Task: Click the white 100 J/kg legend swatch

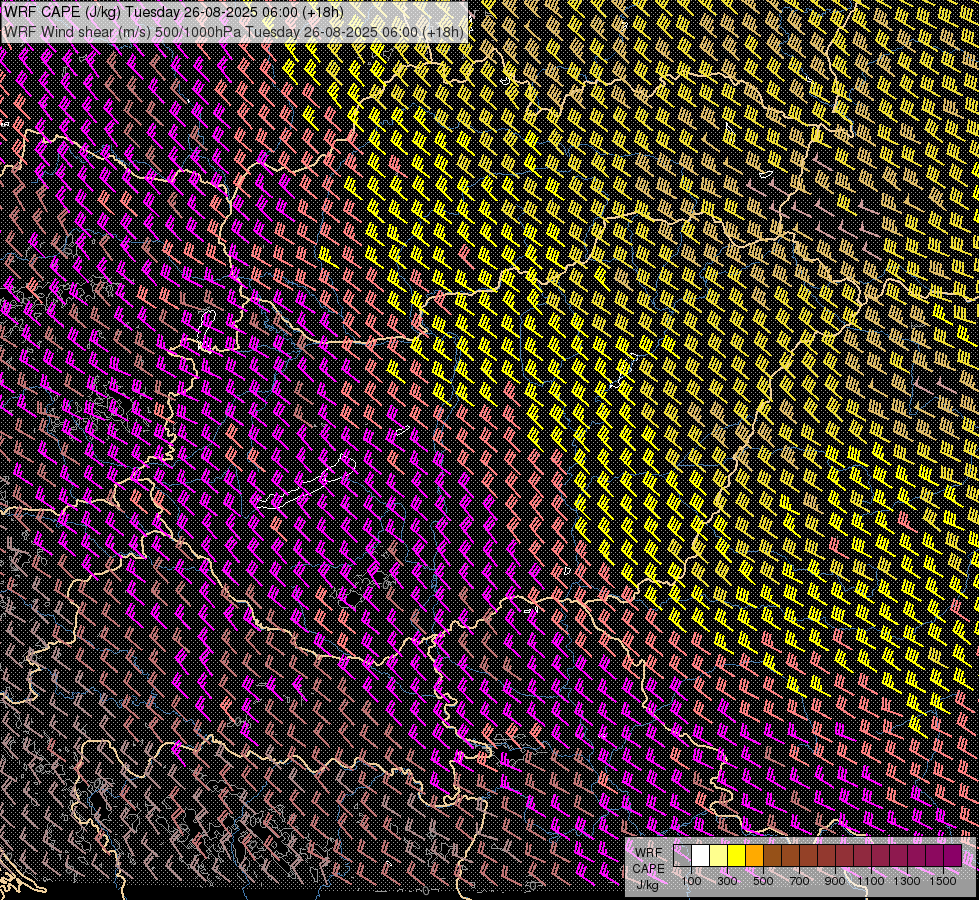Action: [701, 856]
